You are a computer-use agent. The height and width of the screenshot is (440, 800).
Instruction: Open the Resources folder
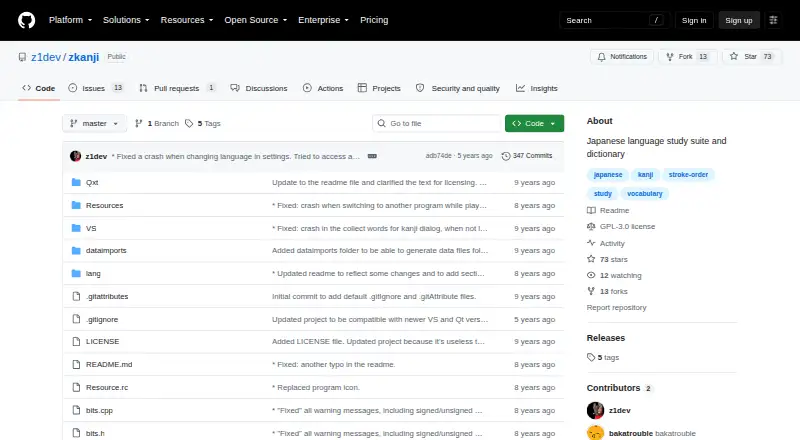[x=105, y=206]
